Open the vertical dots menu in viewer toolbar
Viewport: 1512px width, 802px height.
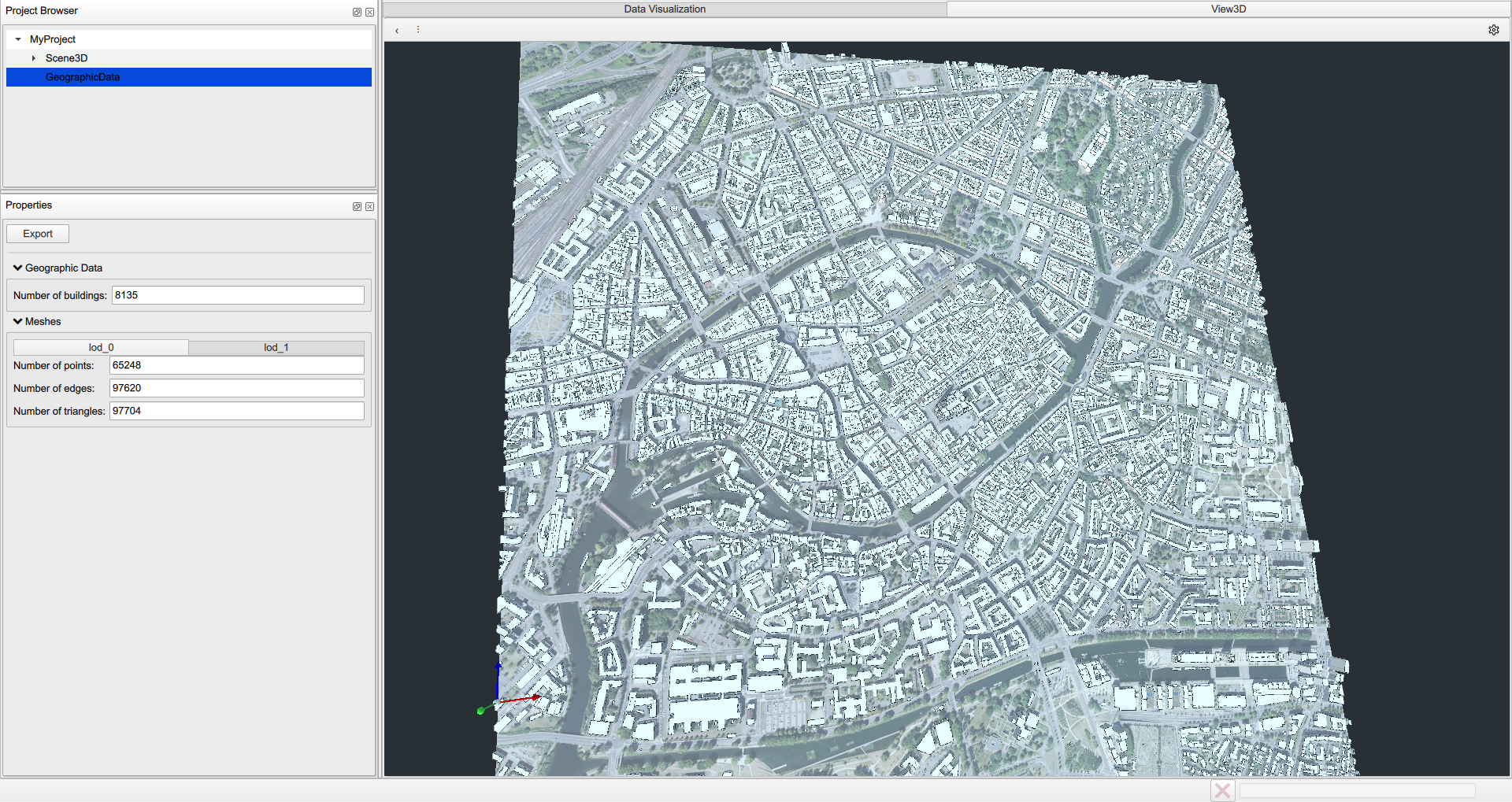pyautogui.click(x=418, y=30)
